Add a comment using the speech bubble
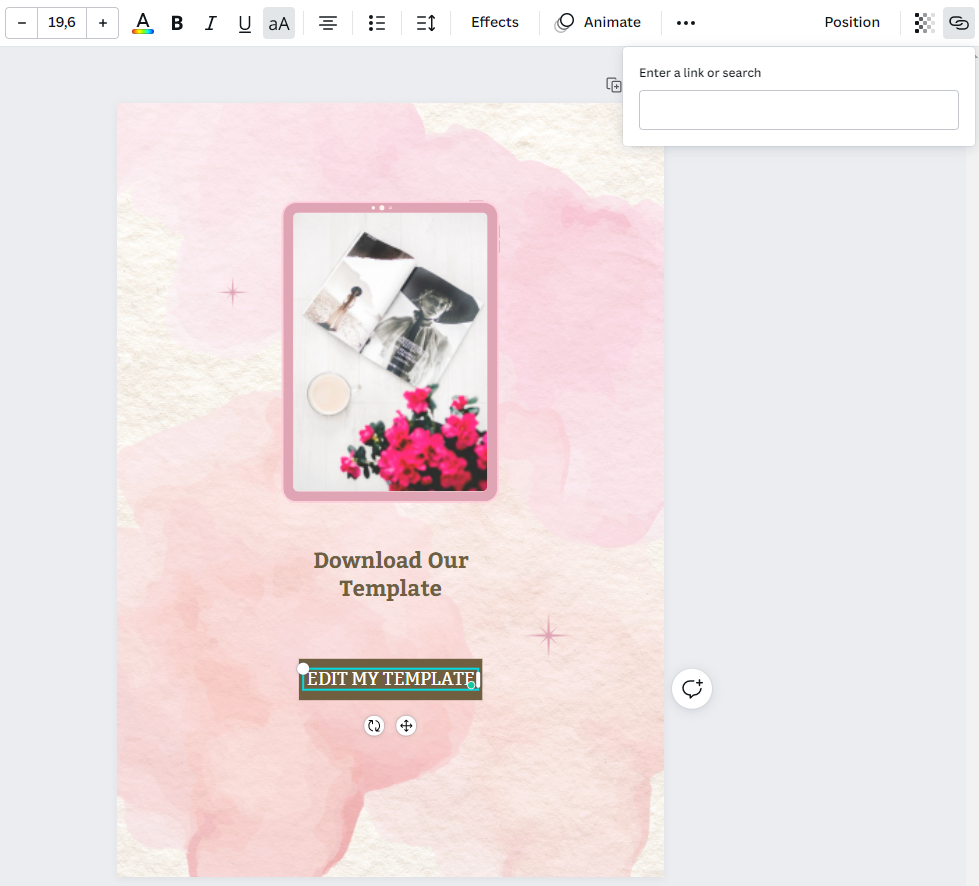The height and width of the screenshot is (886, 979). coord(691,688)
